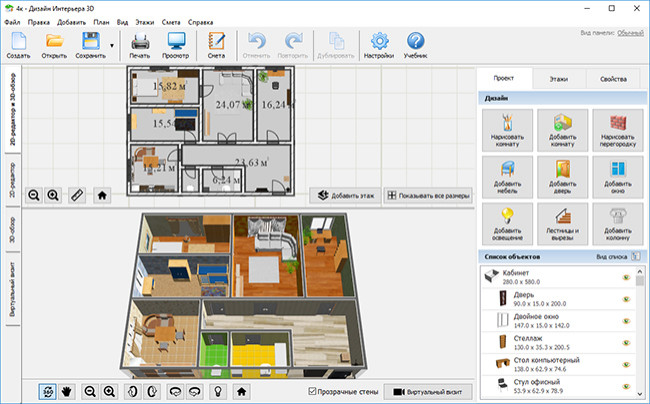Toggle Прозрачные стены checkbox
The width and height of the screenshot is (650, 404).
coord(314,391)
